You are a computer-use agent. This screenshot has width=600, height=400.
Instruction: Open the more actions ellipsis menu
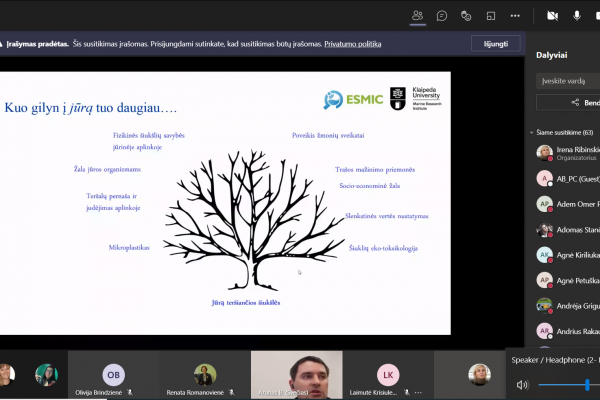click(515, 16)
